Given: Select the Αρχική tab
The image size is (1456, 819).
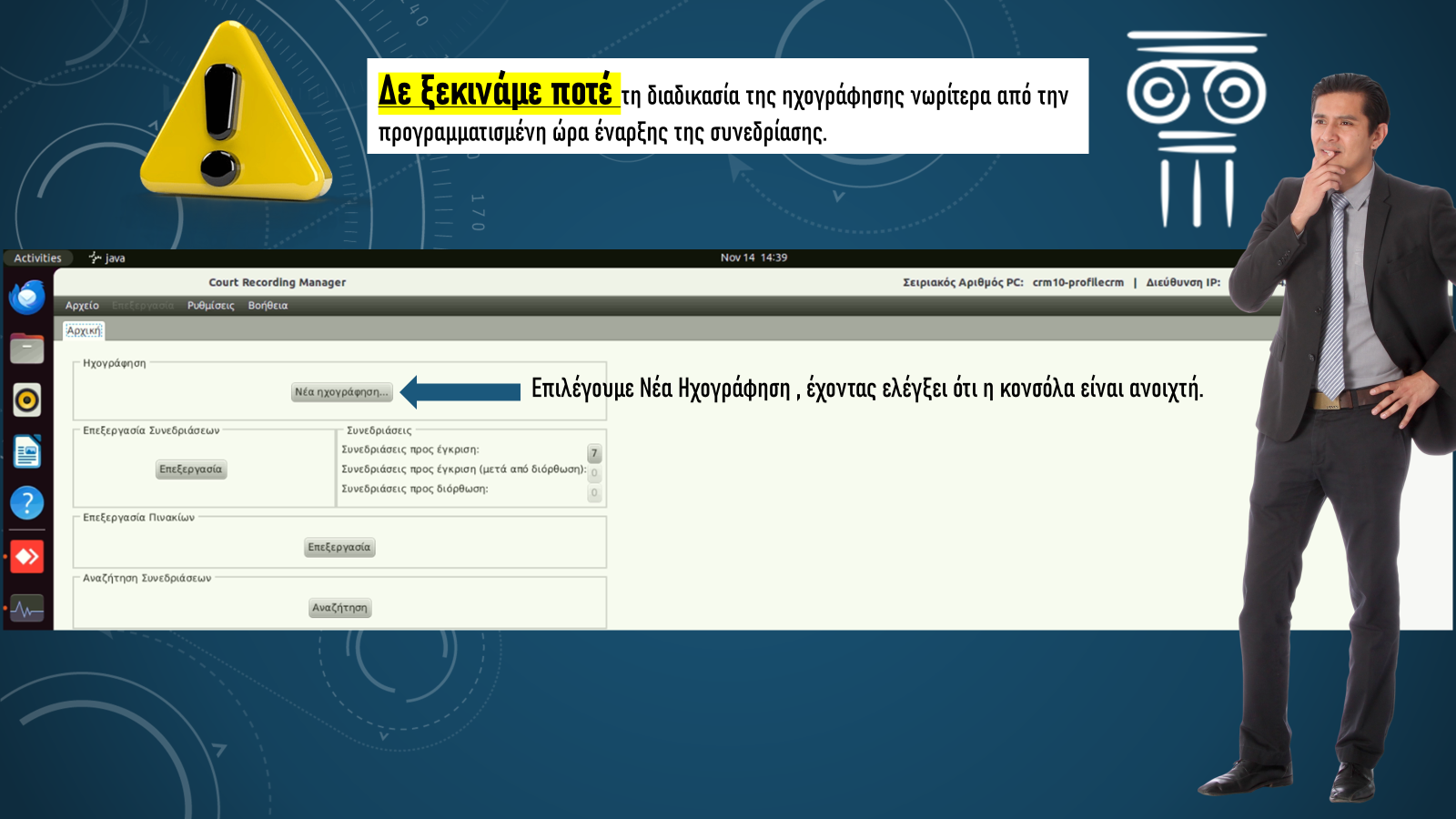Looking at the screenshot, I should click(84, 331).
